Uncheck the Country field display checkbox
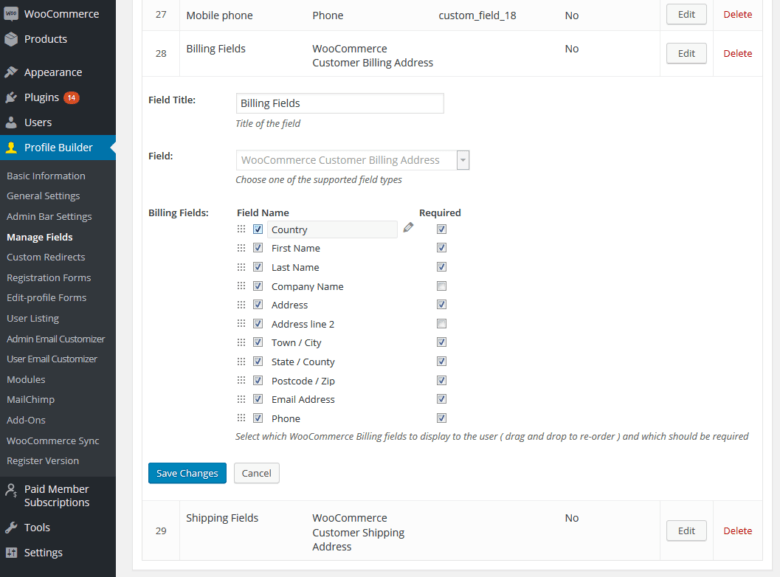This screenshot has height=577, width=780. (x=258, y=229)
